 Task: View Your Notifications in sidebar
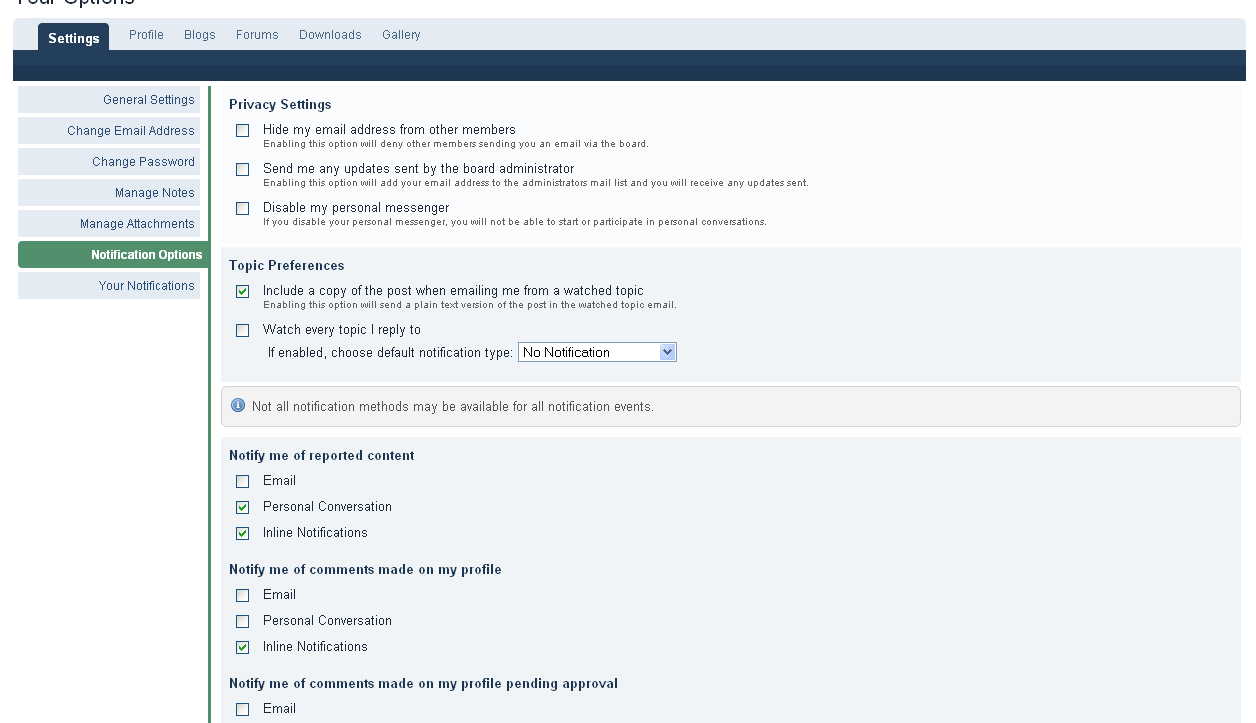[146, 286]
